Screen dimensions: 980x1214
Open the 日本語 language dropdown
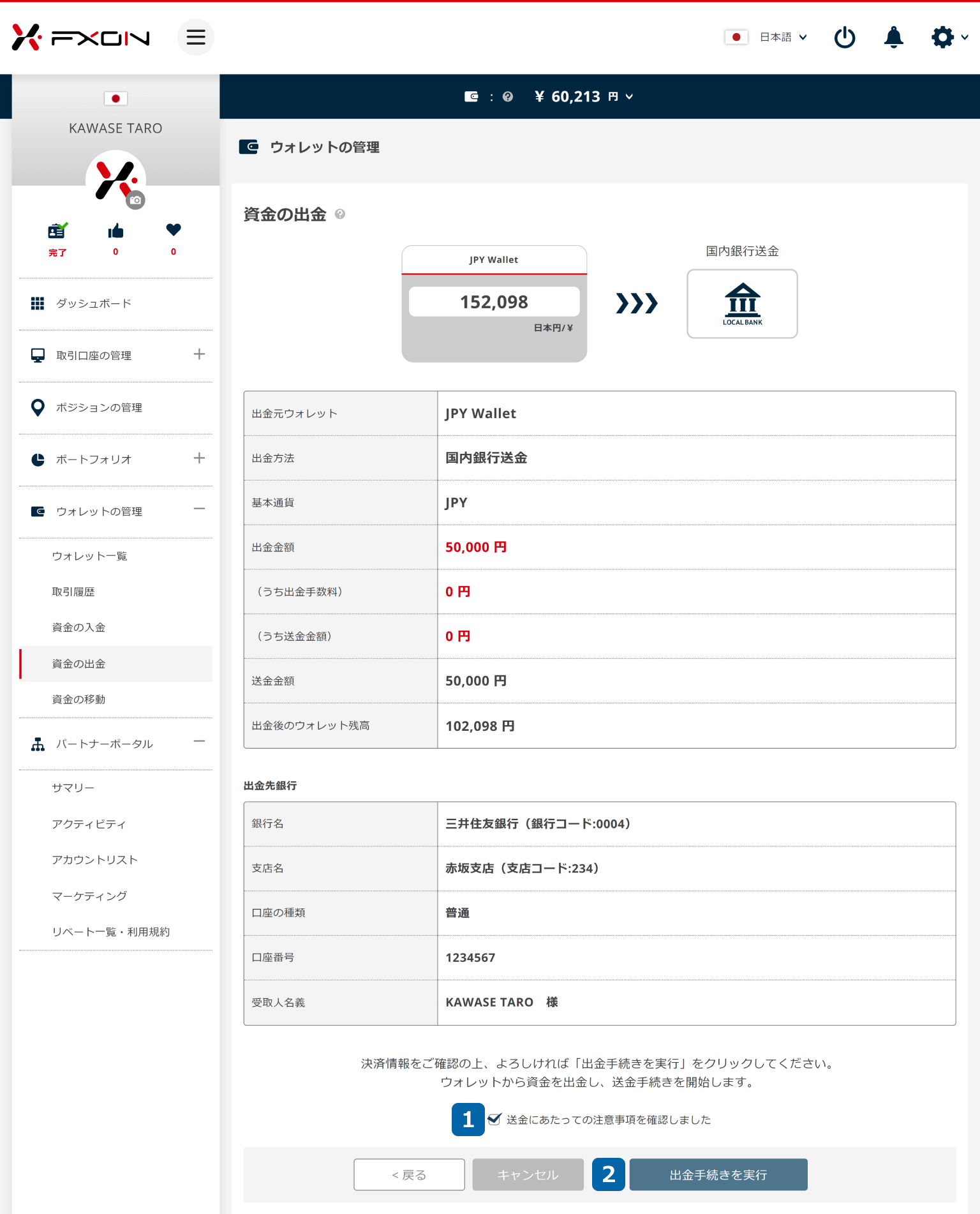click(783, 37)
